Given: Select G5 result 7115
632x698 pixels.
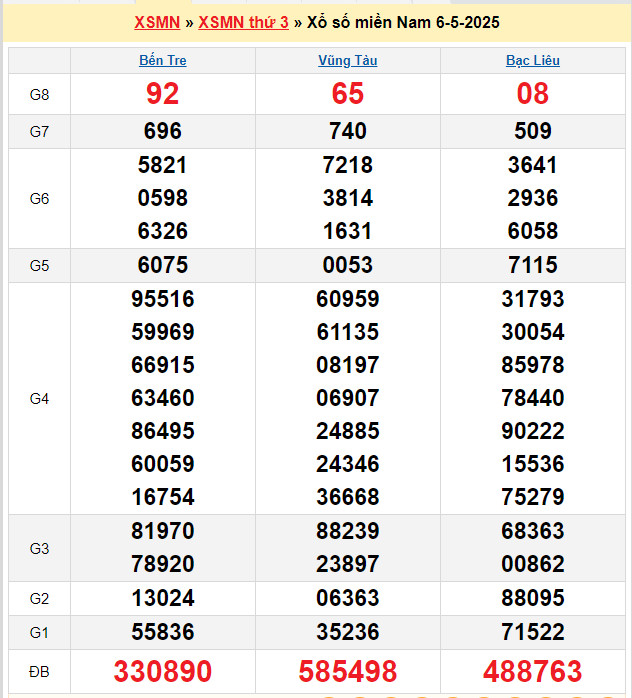Looking at the screenshot, I should [x=533, y=265].
